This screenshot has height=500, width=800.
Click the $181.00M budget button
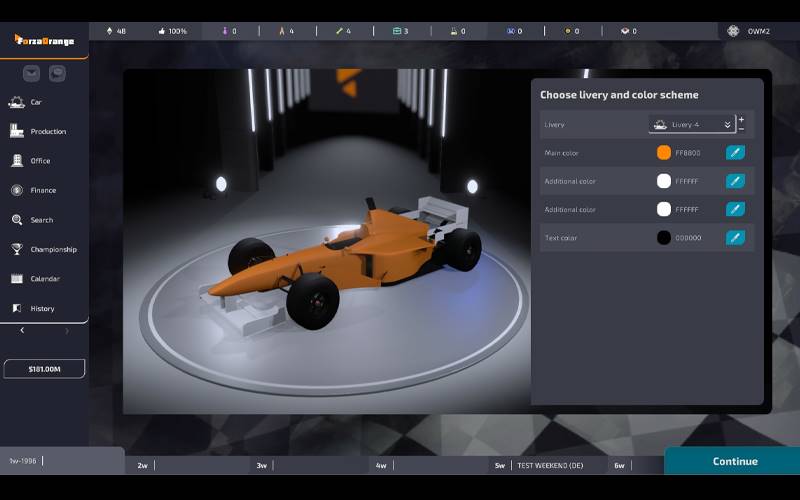coord(44,369)
